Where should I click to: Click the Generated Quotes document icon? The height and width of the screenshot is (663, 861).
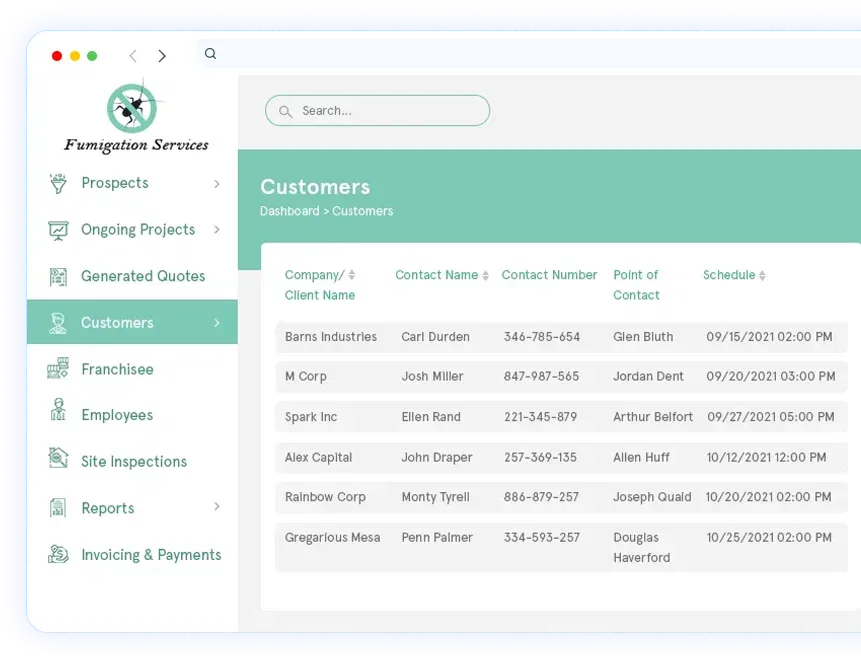58,276
